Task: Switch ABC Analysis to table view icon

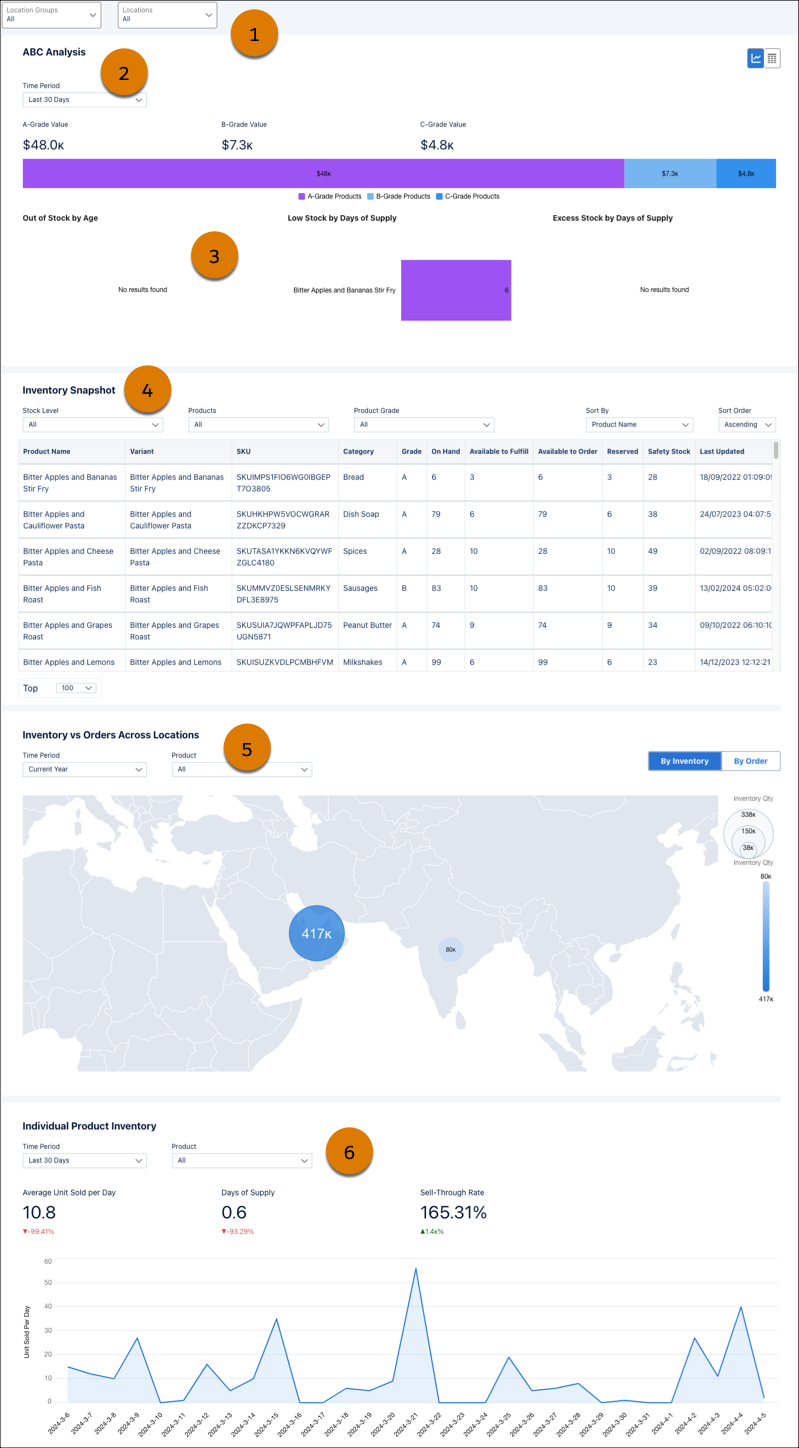Action: pos(772,59)
